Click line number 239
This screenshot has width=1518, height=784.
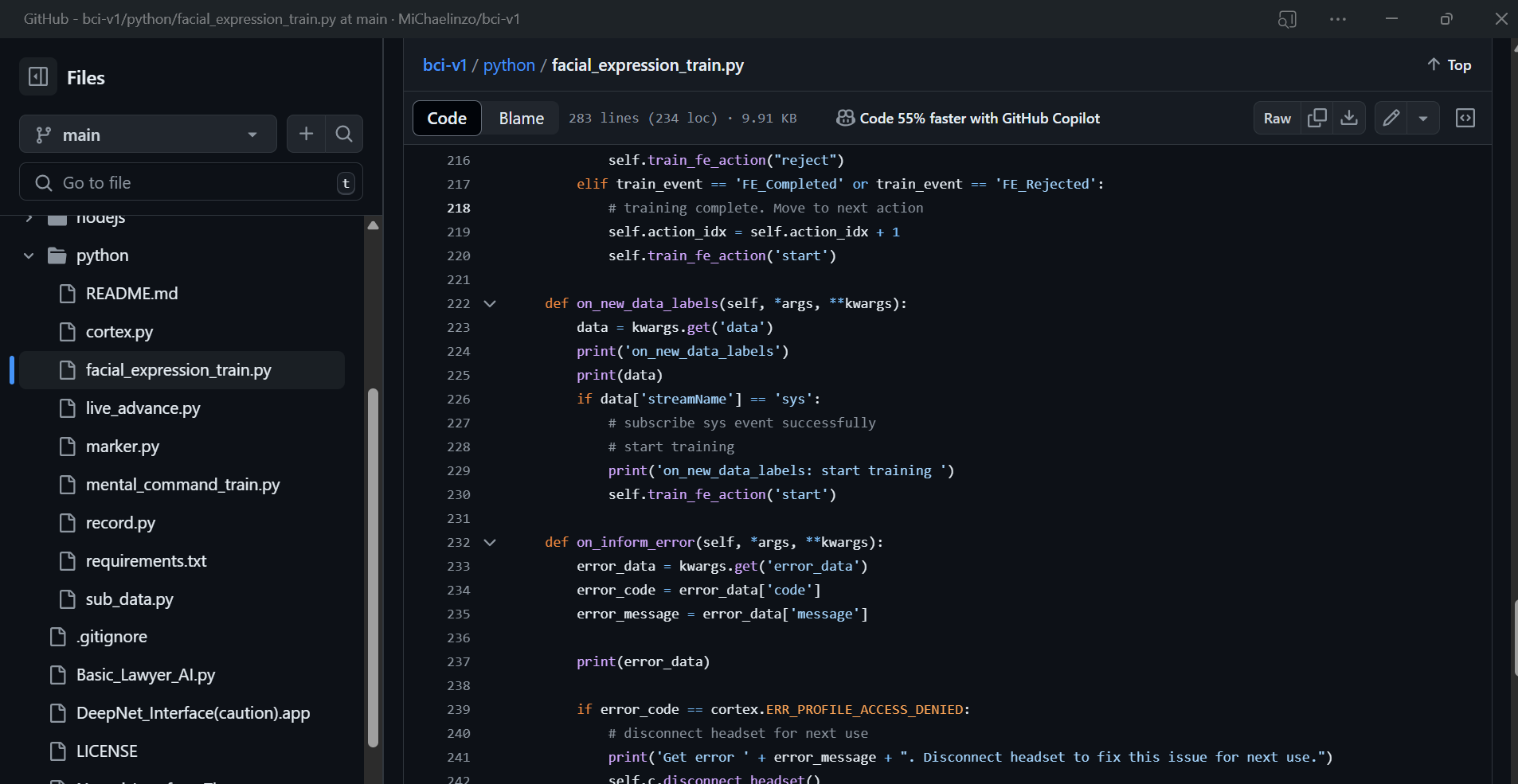pos(459,709)
